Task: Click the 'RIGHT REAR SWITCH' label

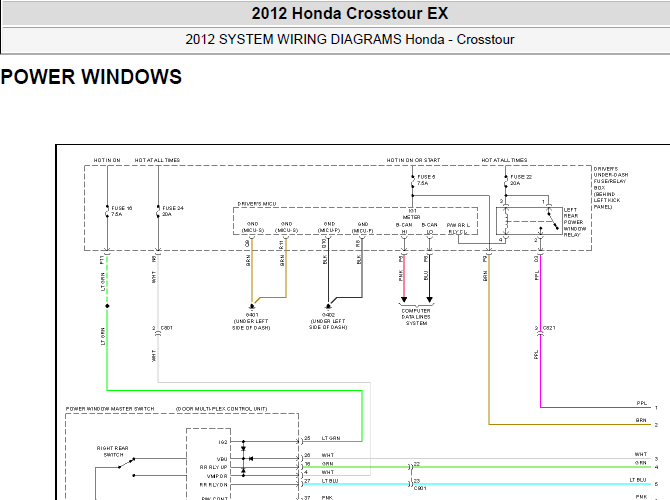Action: (x=113, y=452)
